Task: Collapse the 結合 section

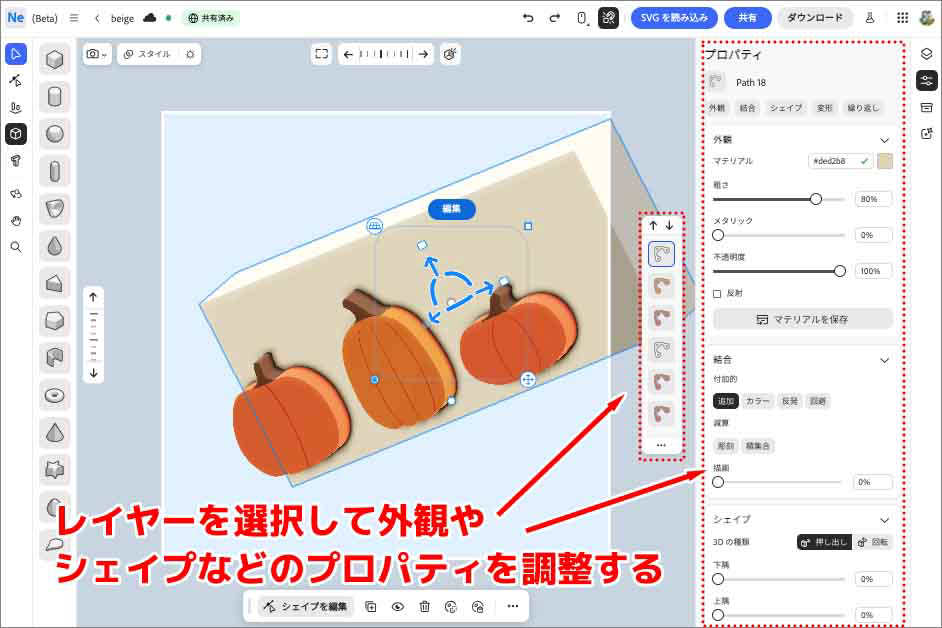Action: point(885,360)
